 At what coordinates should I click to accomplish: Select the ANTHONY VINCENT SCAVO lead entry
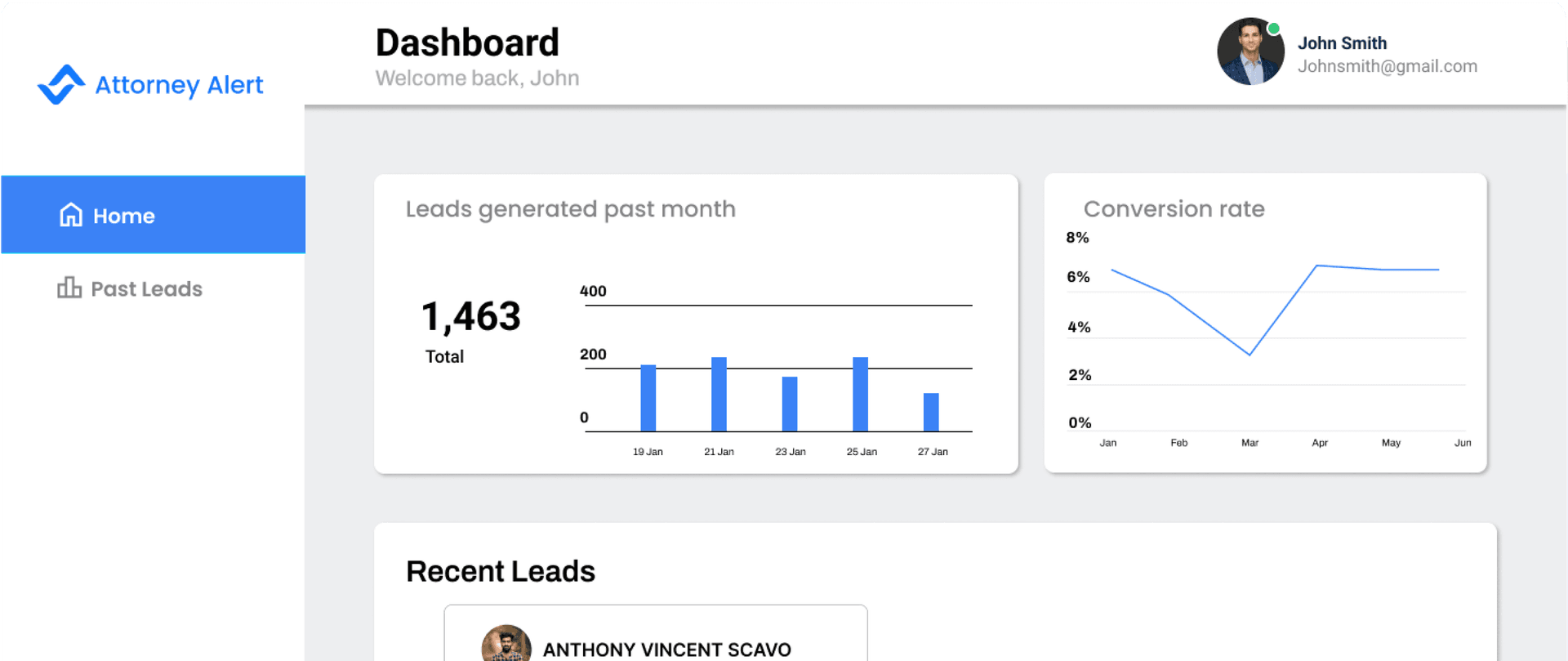tap(666, 649)
